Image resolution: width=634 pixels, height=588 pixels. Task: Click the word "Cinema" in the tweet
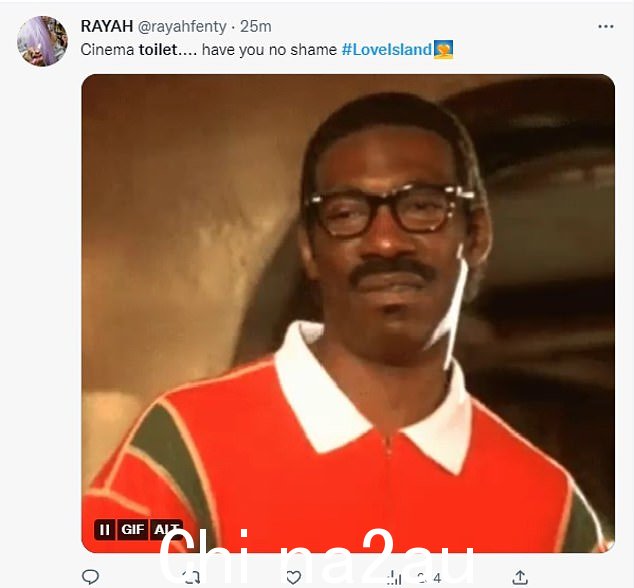[107, 50]
